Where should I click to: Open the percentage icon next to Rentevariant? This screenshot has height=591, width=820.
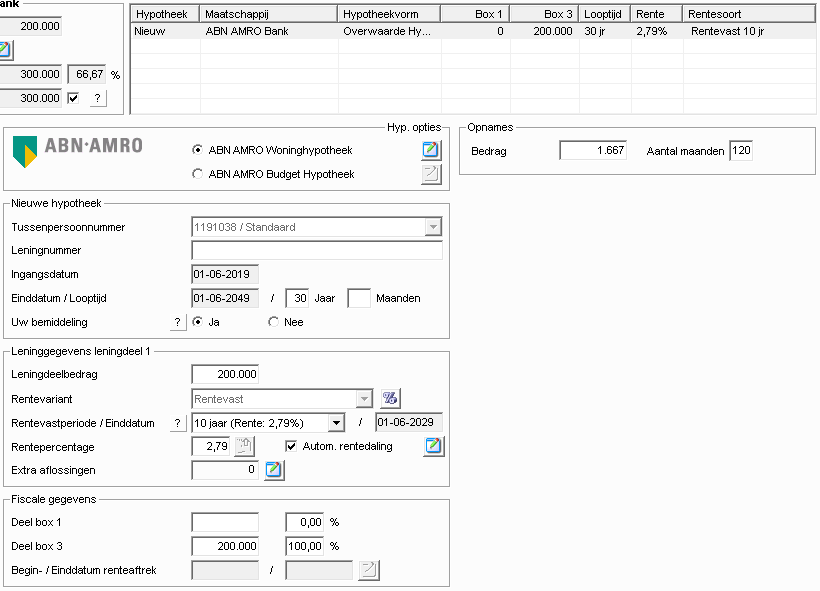(x=390, y=399)
